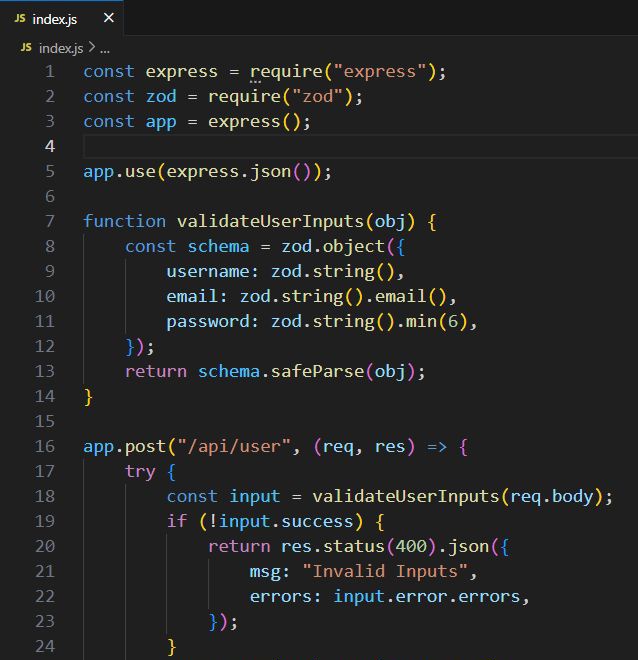Click the 'express' string in line 1
This screenshot has width=638, height=660.
tap(380, 72)
